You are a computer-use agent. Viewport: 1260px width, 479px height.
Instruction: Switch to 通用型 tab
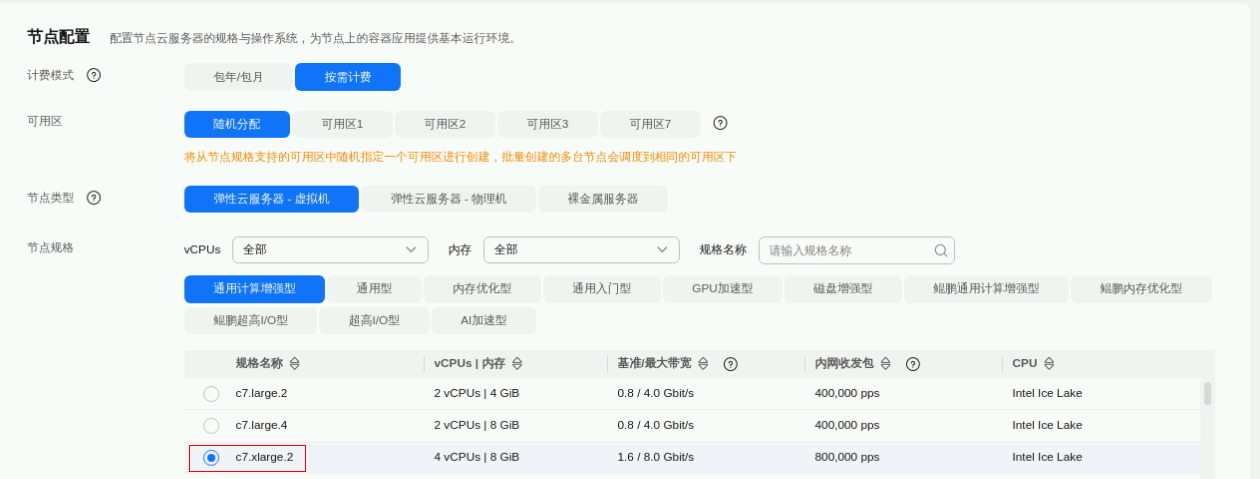[374, 289]
